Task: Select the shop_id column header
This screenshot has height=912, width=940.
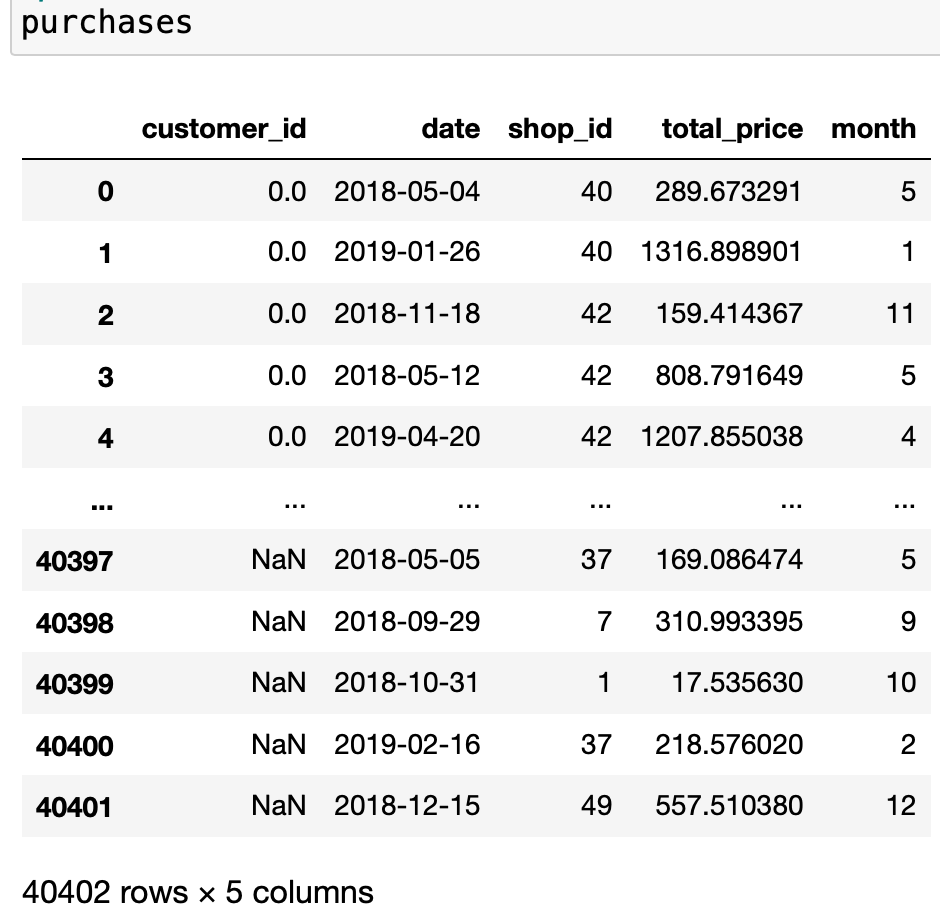Action: tap(559, 129)
